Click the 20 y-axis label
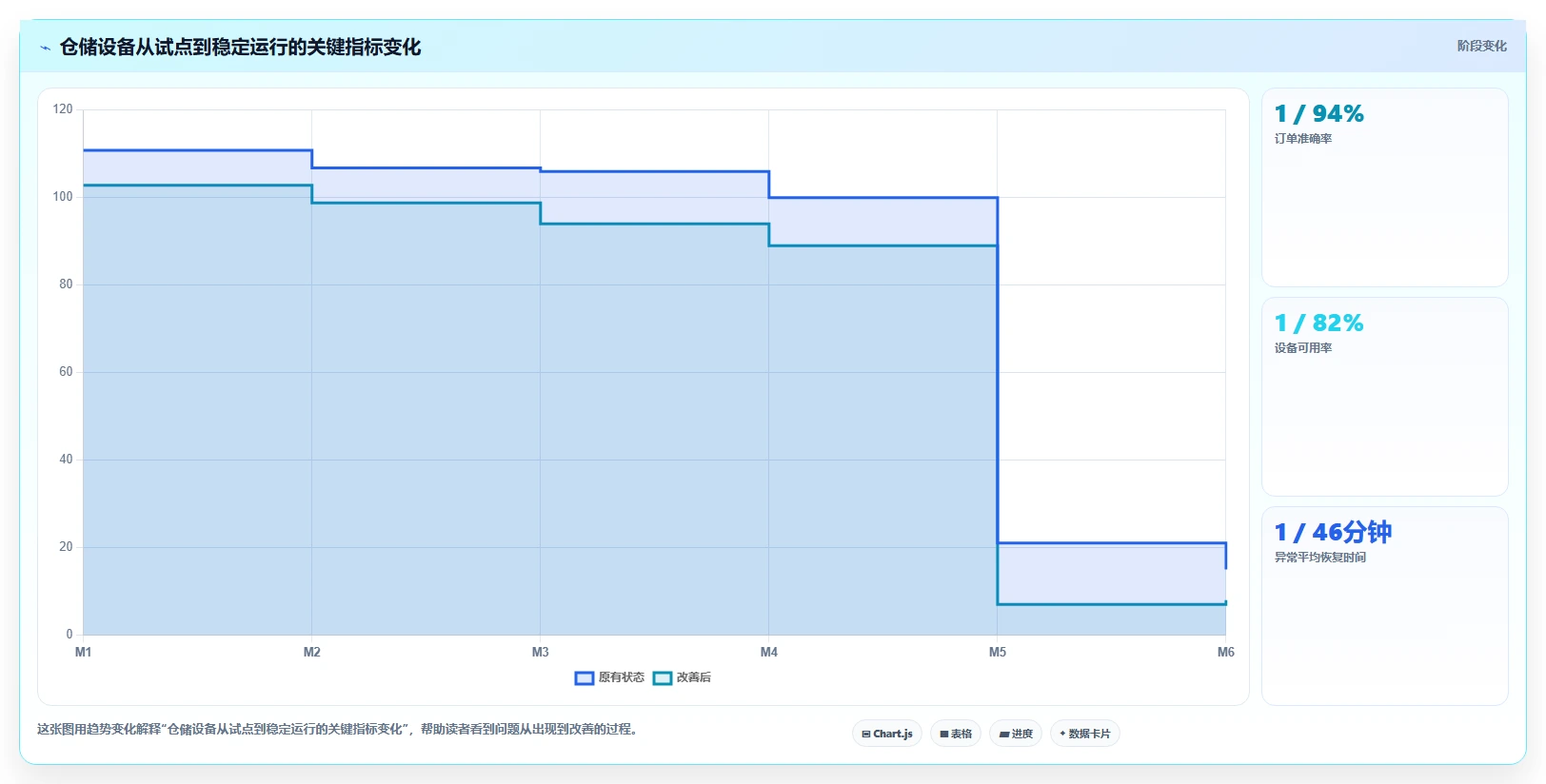 coord(66,547)
